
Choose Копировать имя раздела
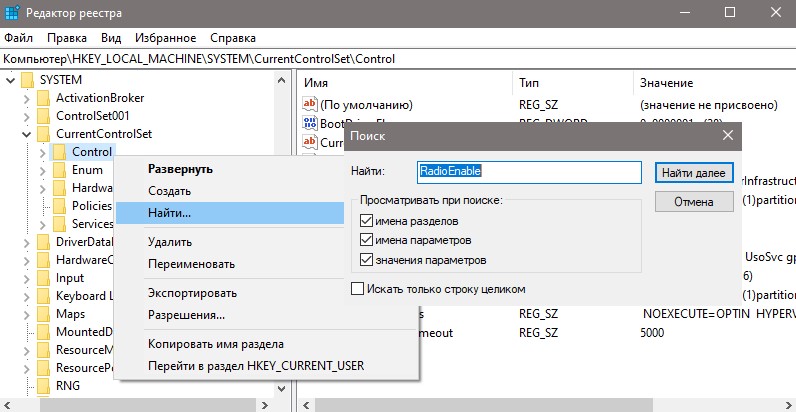pyautogui.click(x=267, y=344)
